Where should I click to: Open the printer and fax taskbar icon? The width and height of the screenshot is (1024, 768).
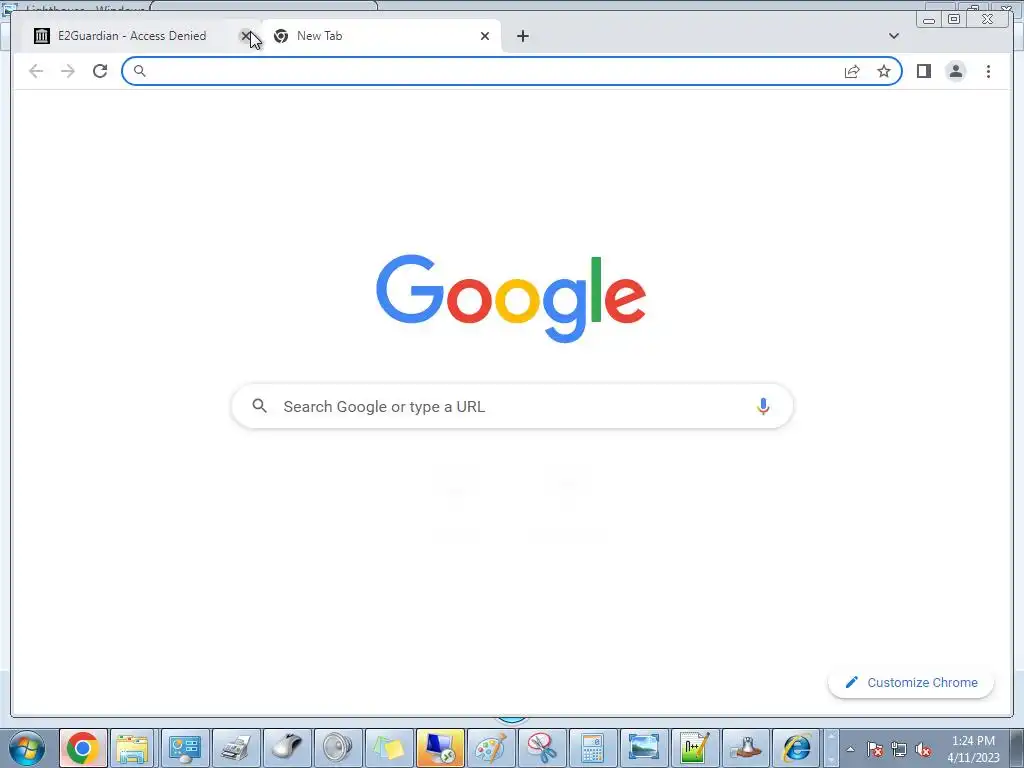point(235,748)
